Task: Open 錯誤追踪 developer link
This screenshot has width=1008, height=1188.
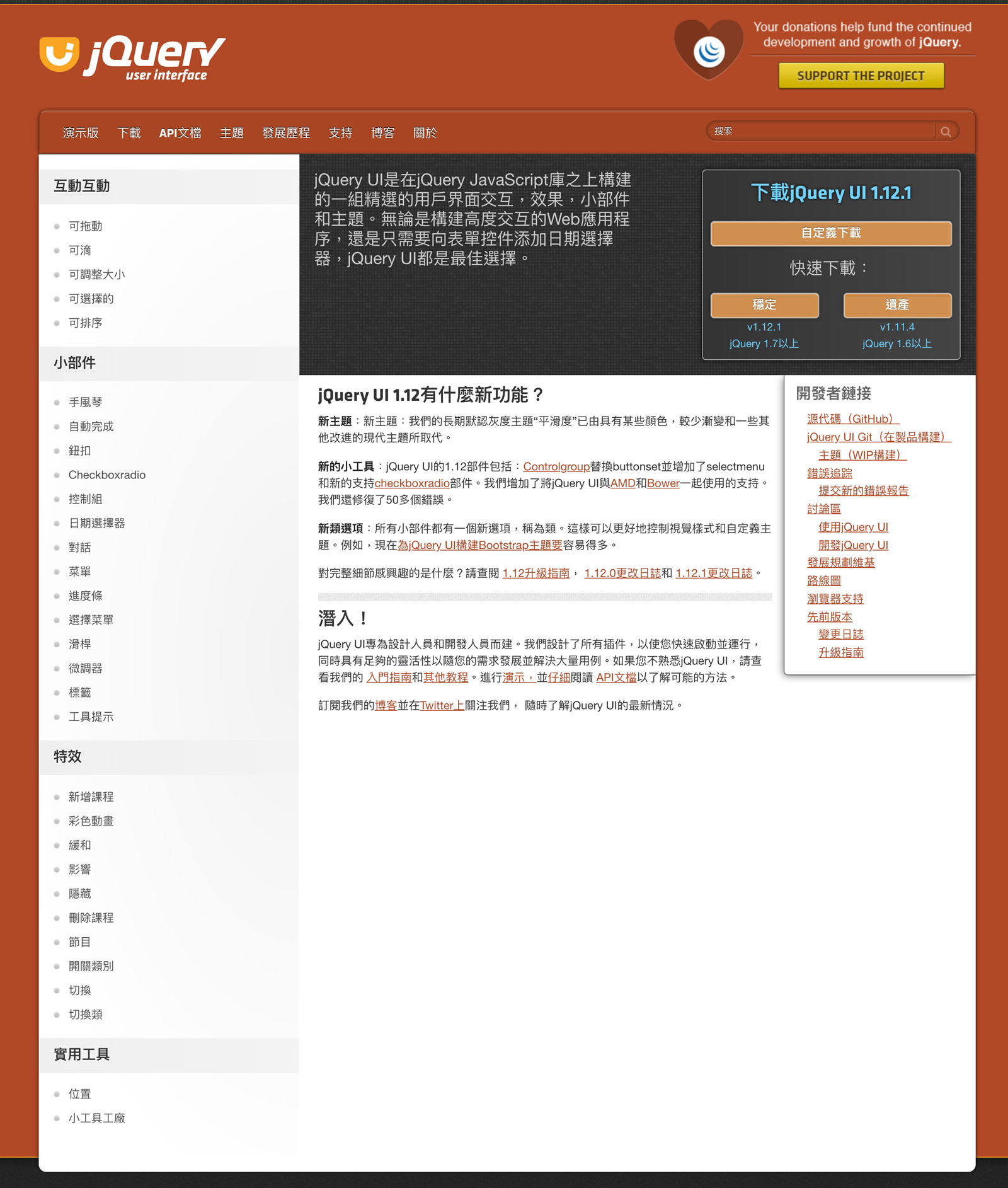Action: (x=830, y=473)
